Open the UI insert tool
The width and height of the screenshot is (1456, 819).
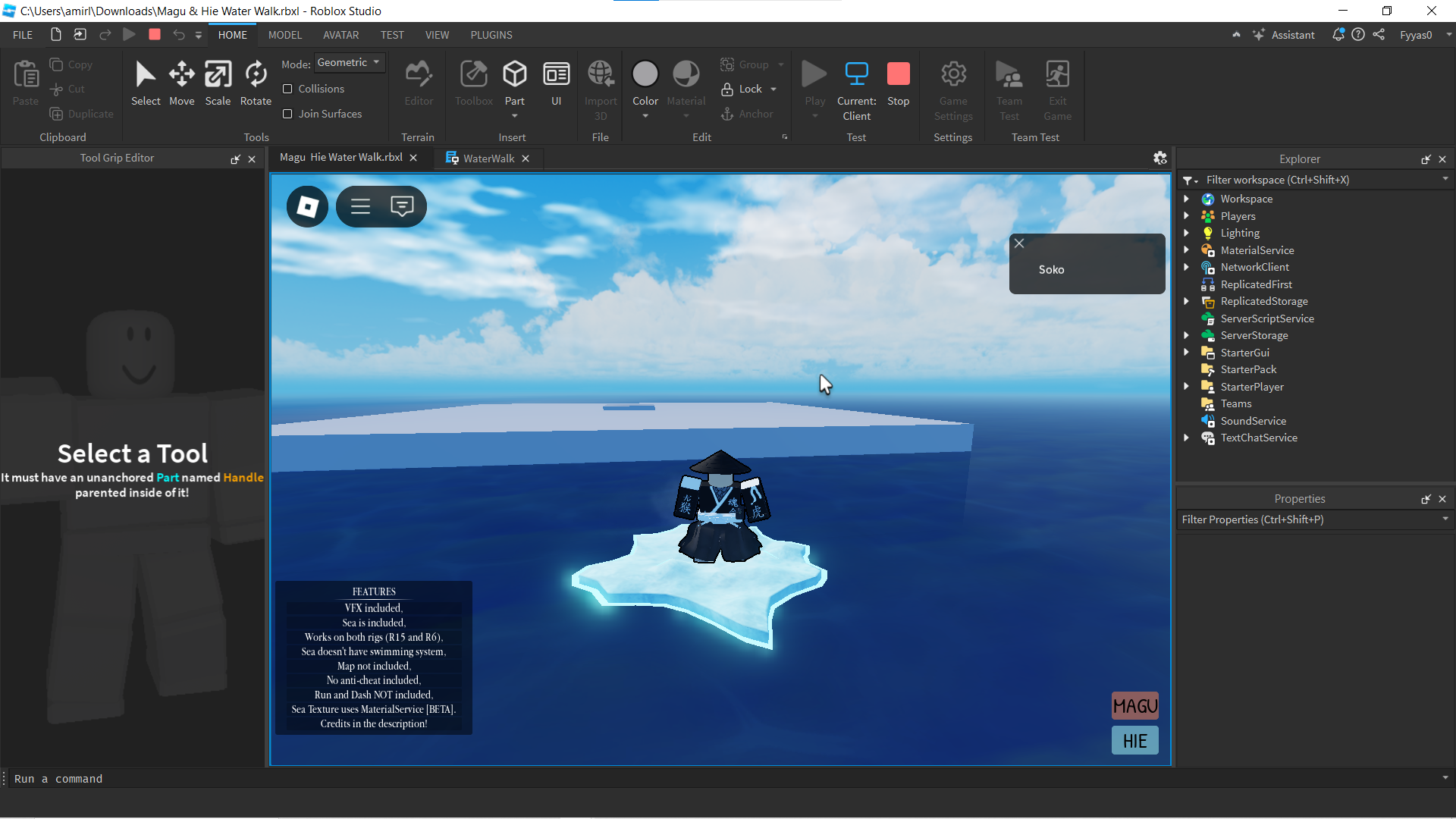pos(556,83)
